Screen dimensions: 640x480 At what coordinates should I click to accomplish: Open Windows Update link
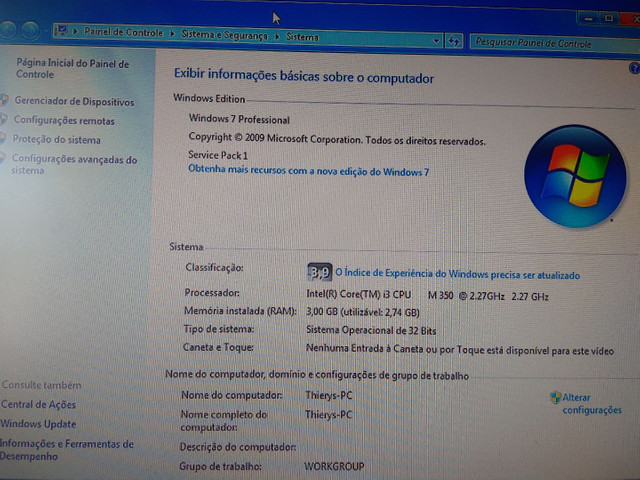coord(38,424)
